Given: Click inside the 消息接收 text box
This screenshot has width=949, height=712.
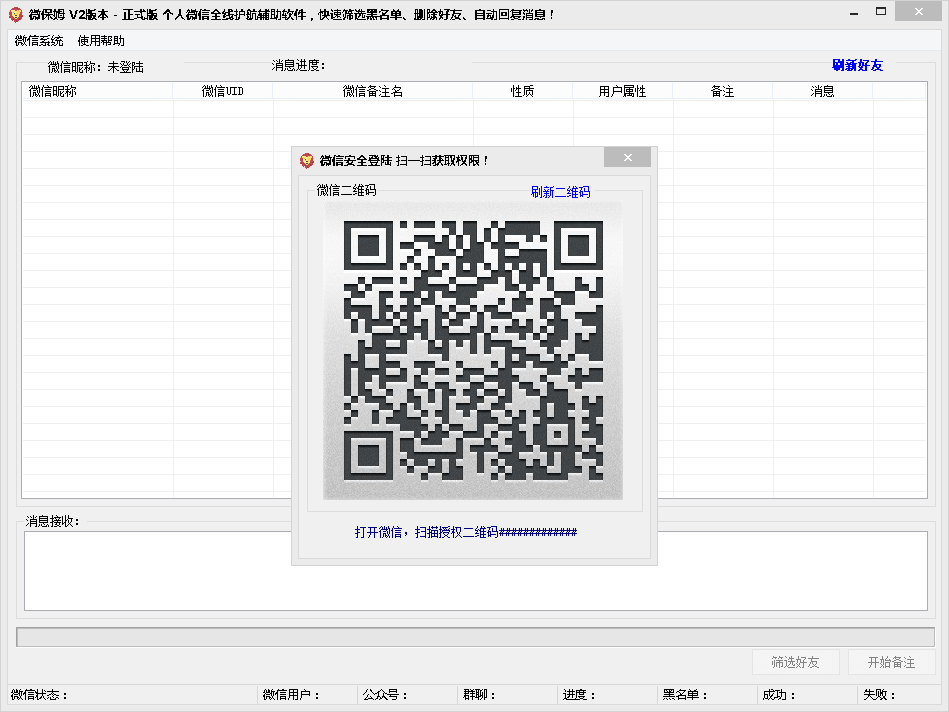Looking at the screenshot, I should coord(476,571).
